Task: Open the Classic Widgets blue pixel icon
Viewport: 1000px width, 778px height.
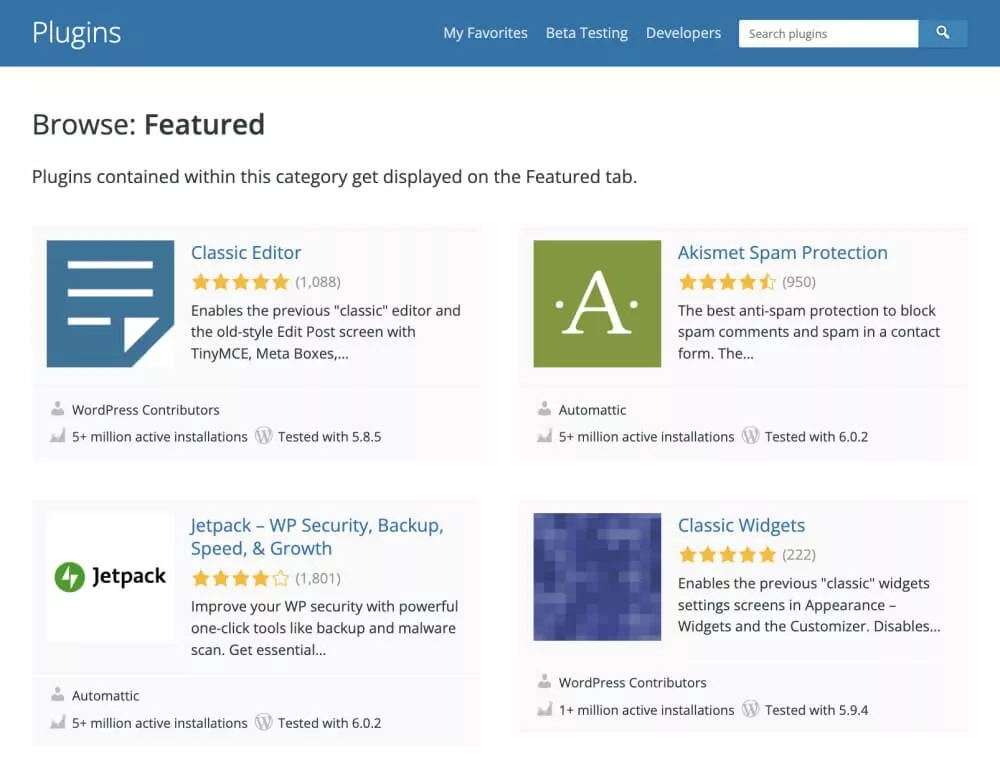Action: [597, 576]
